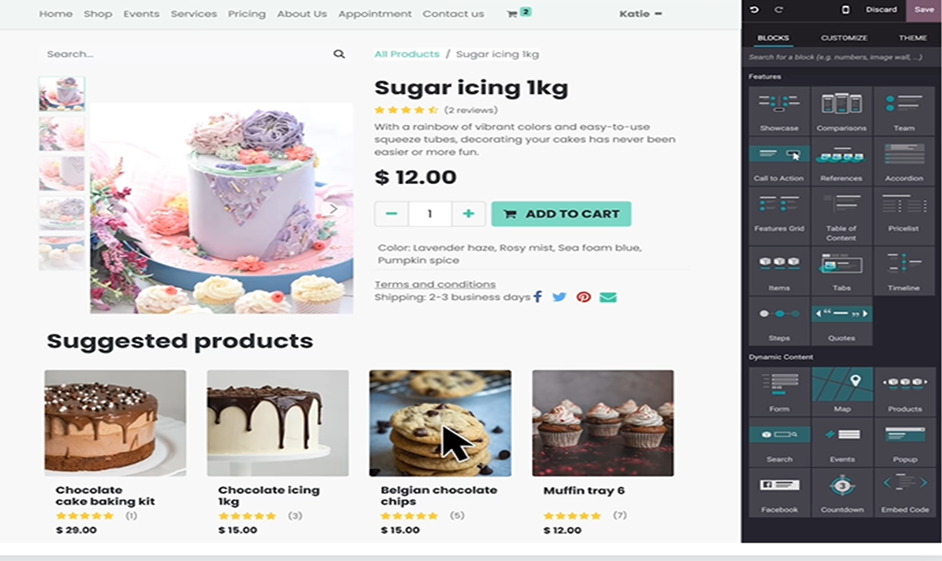Add the Timeline block
The width and height of the screenshot is (942, 561).
click(904, 271)
